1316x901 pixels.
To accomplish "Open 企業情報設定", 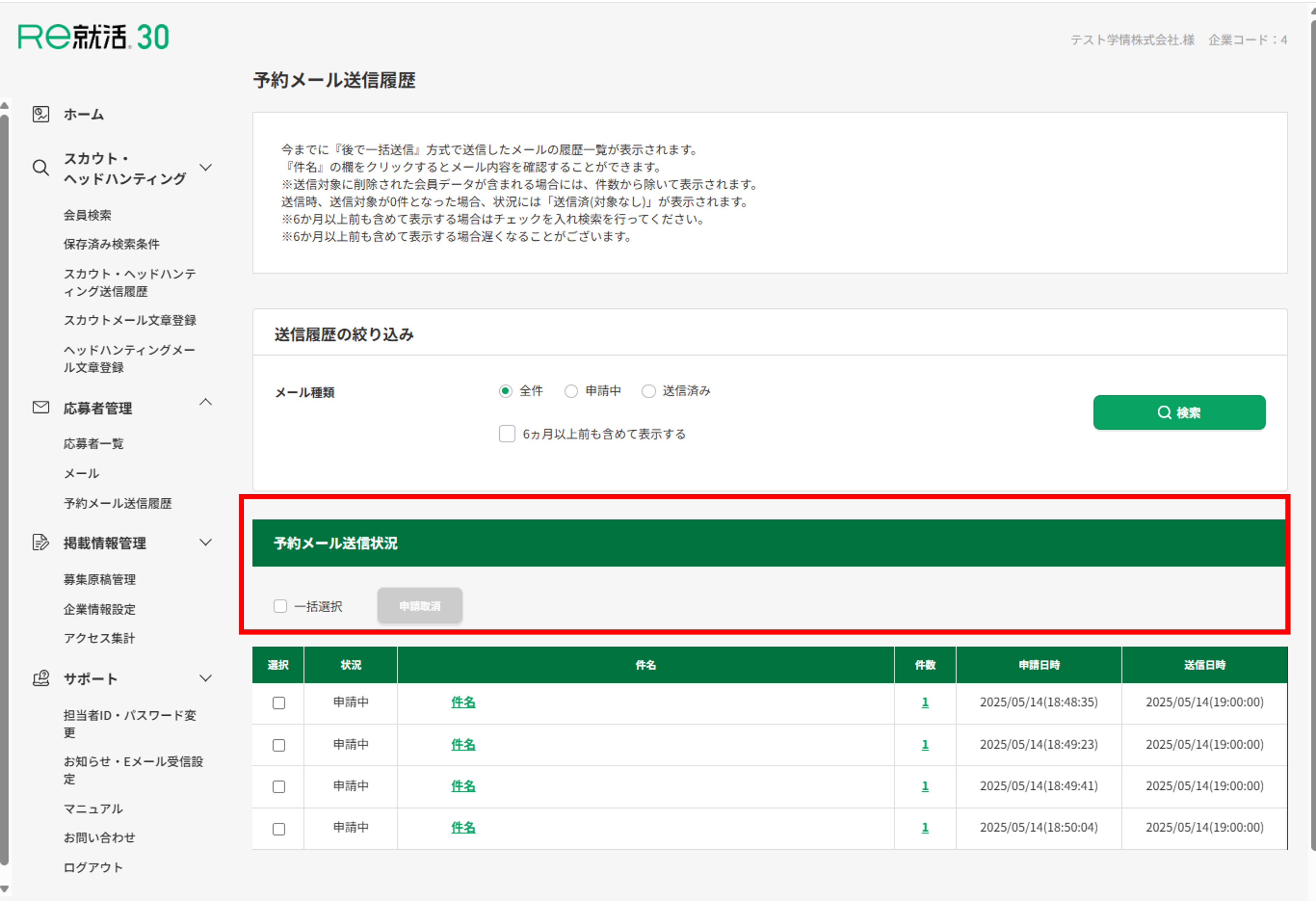I will point(100,609).
